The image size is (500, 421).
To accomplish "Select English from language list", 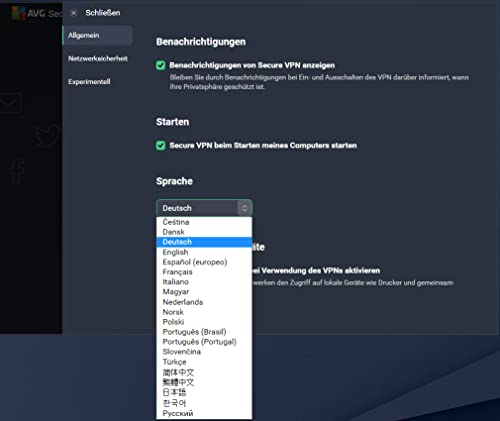I will (204, 252).
